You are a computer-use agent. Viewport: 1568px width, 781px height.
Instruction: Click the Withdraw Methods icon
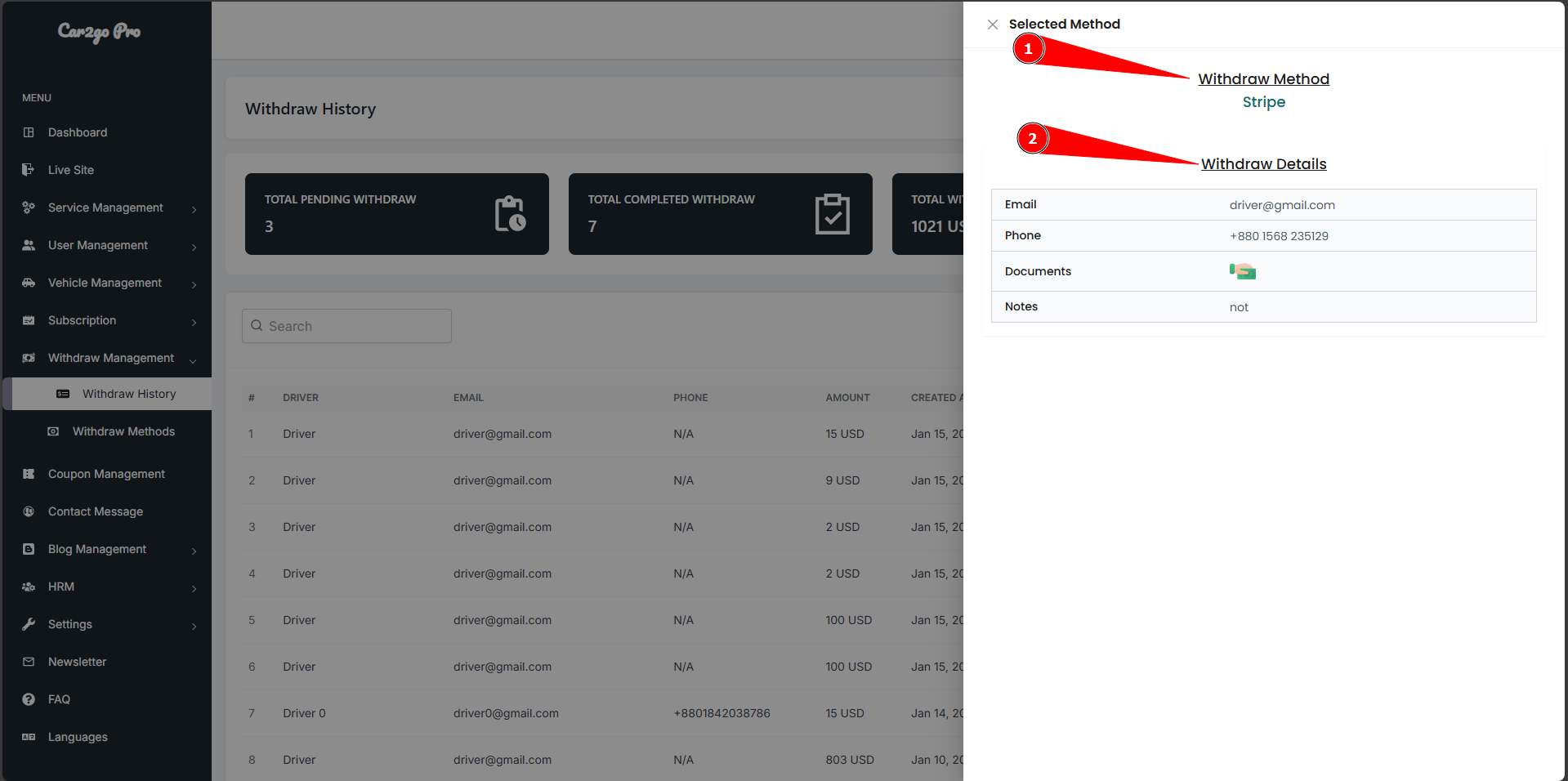pos(53,431)
